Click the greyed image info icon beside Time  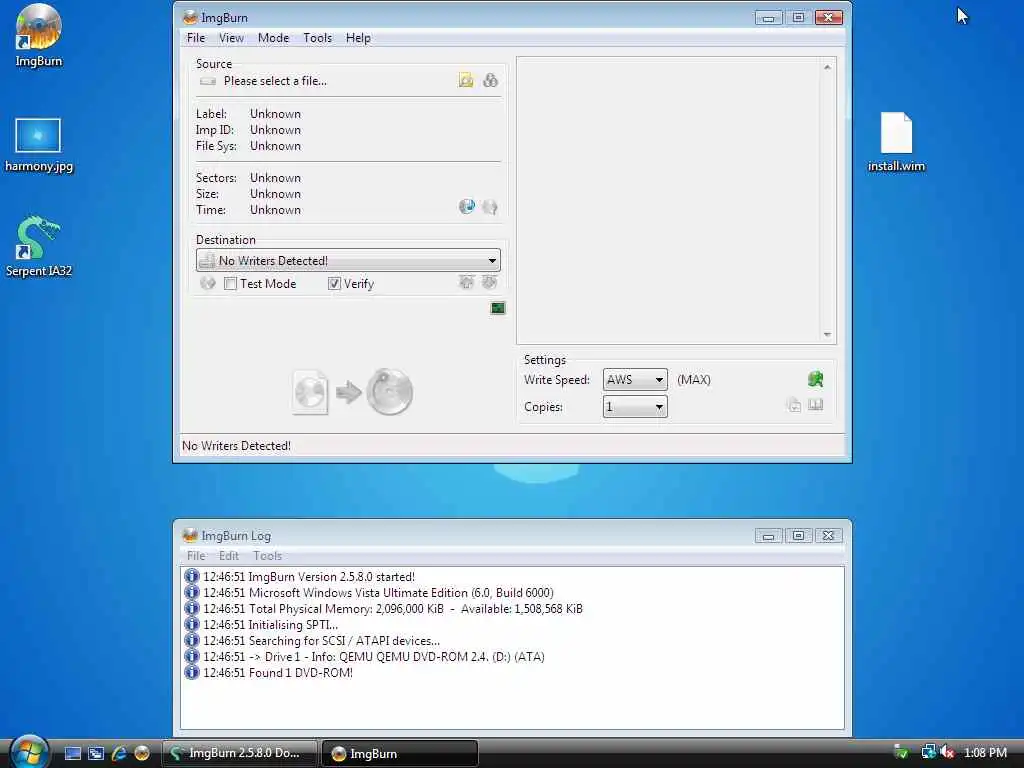(x=490, y=207)
